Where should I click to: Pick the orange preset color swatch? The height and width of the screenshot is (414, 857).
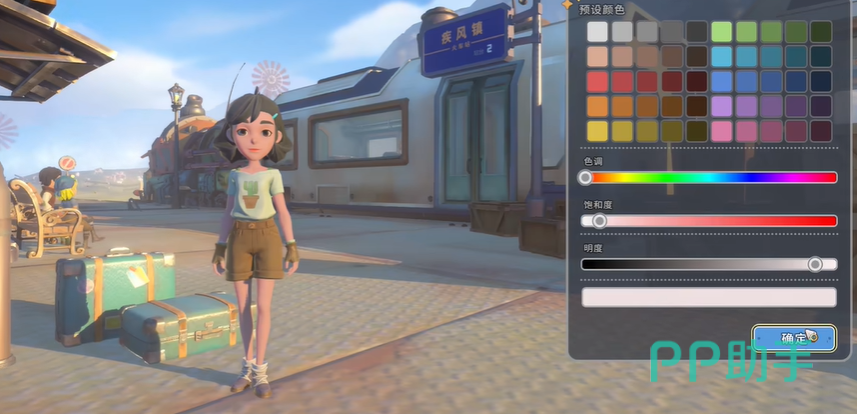point(597,106)
